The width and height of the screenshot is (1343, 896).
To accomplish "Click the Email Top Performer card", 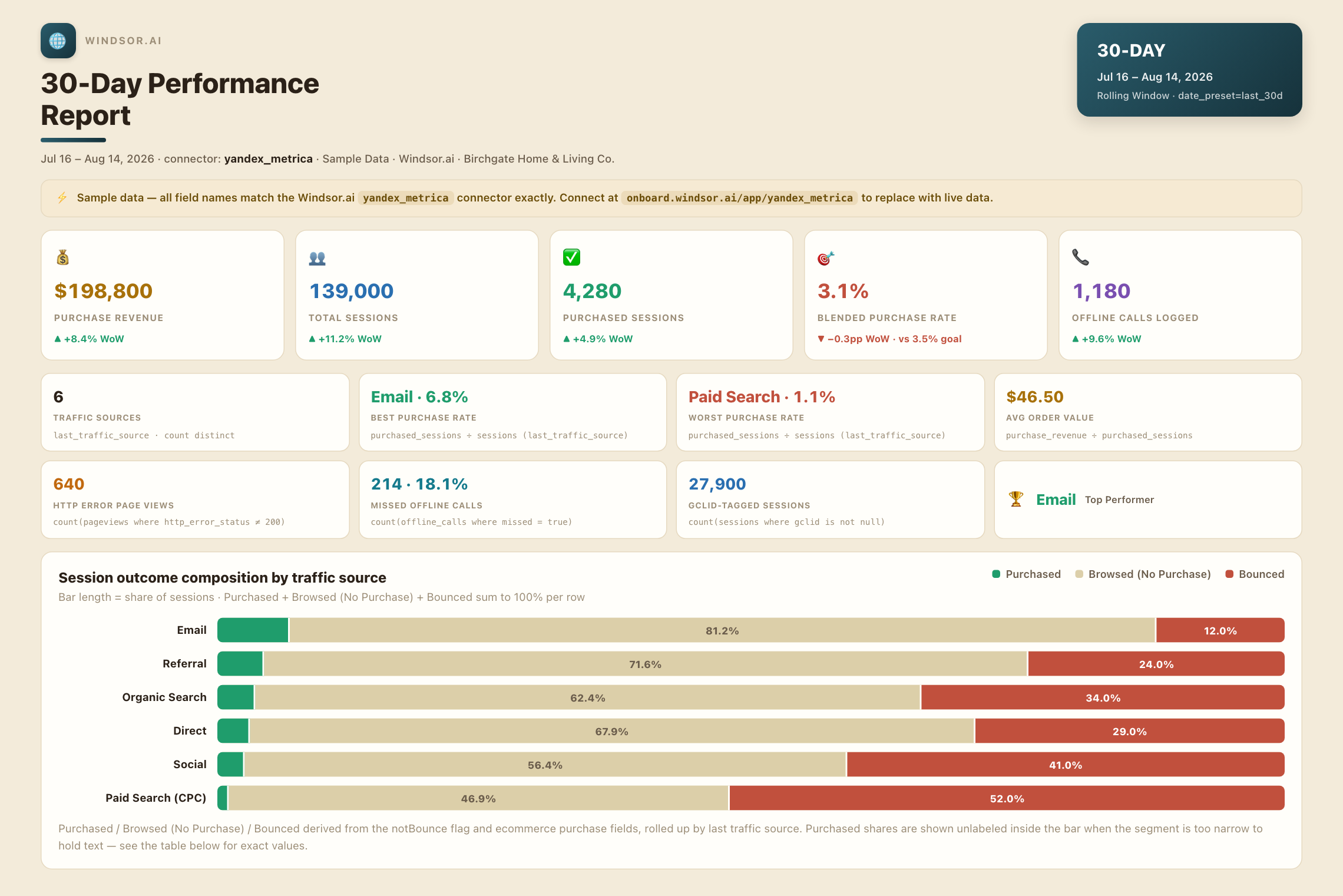I will tap(1148, 500).
